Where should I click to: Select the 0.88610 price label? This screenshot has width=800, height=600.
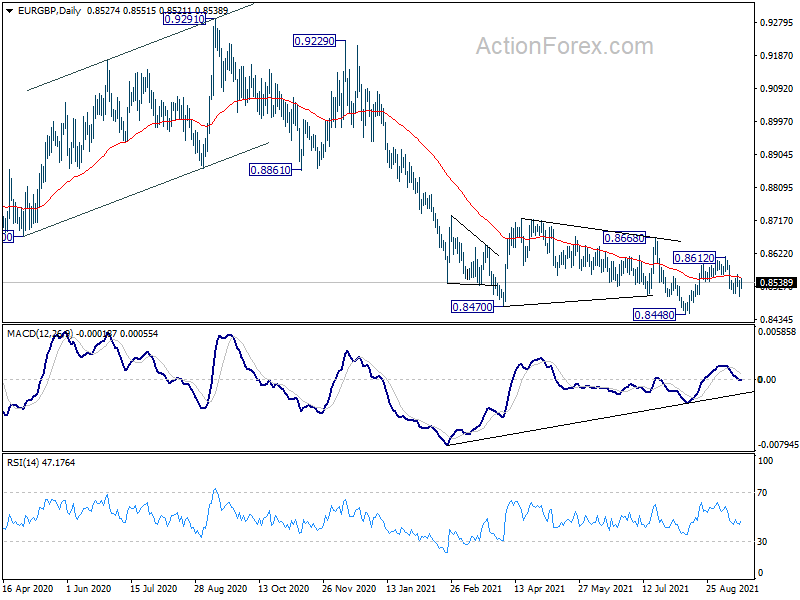pyautogui.click(x=270, y=170)
